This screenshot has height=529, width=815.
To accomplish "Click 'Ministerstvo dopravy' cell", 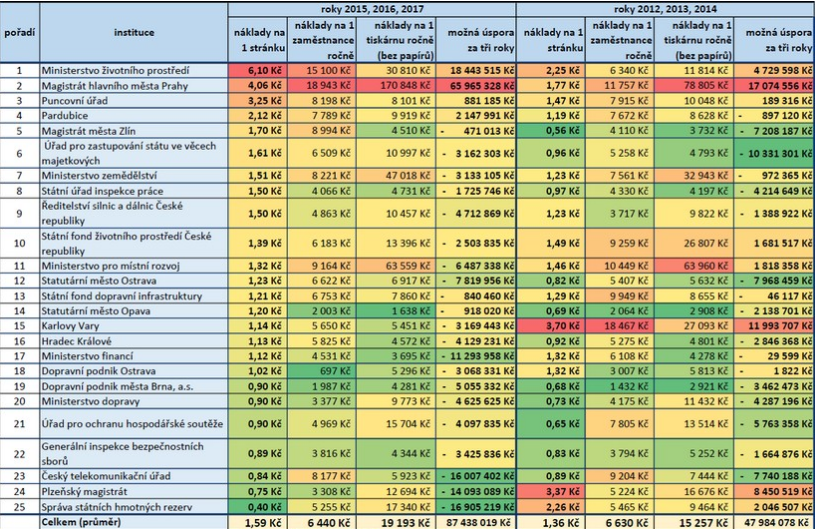I will pyautogui.click(x=134, y=401).
